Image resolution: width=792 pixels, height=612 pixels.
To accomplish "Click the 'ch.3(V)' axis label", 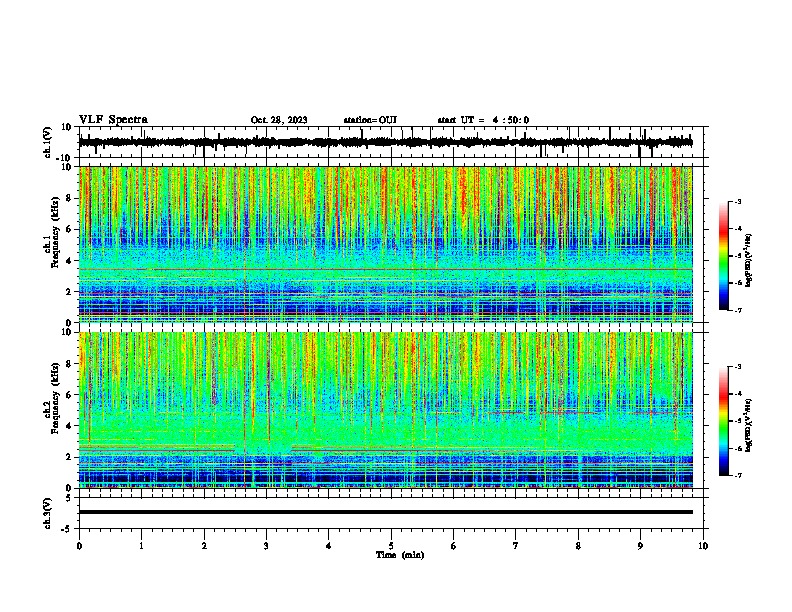I will click(48, 513).
